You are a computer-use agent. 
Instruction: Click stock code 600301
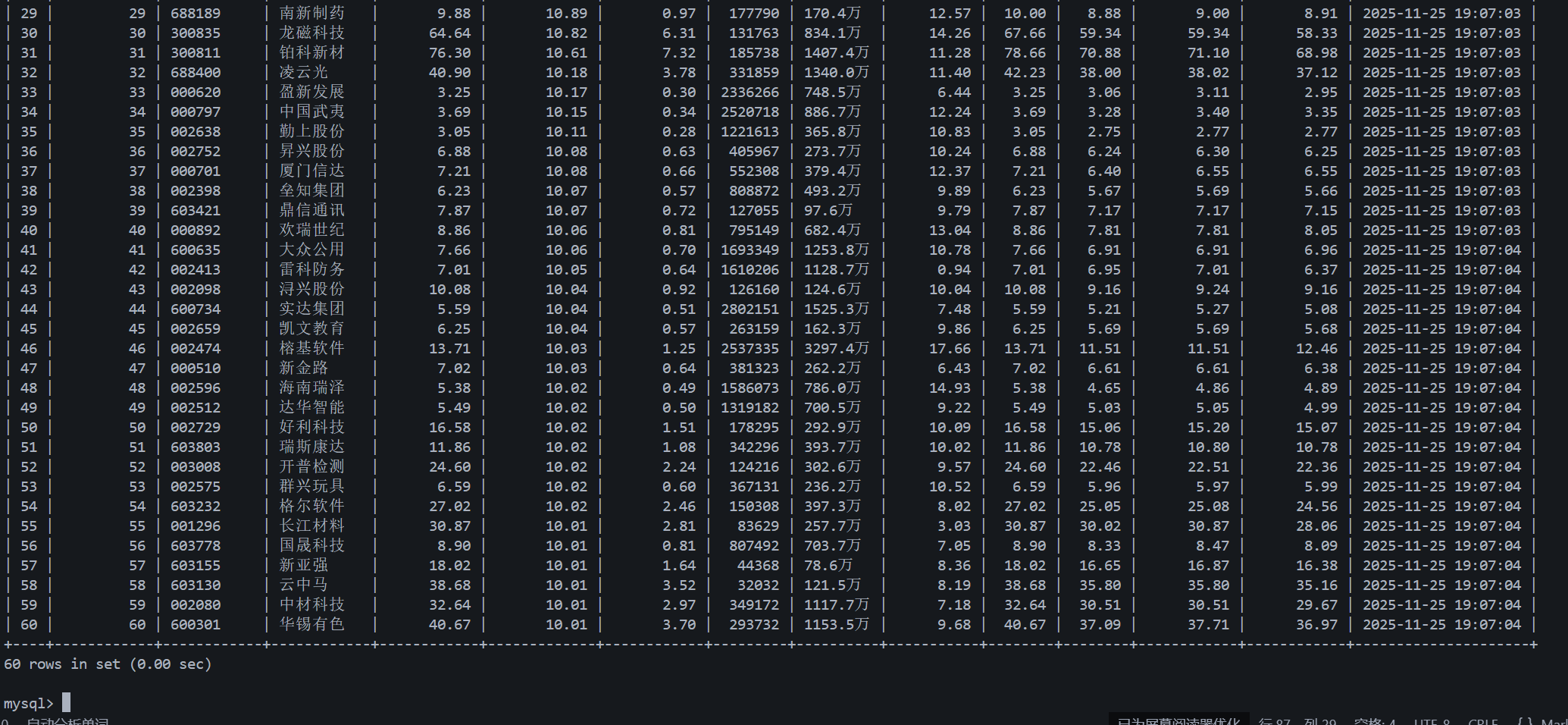(196, 625)
